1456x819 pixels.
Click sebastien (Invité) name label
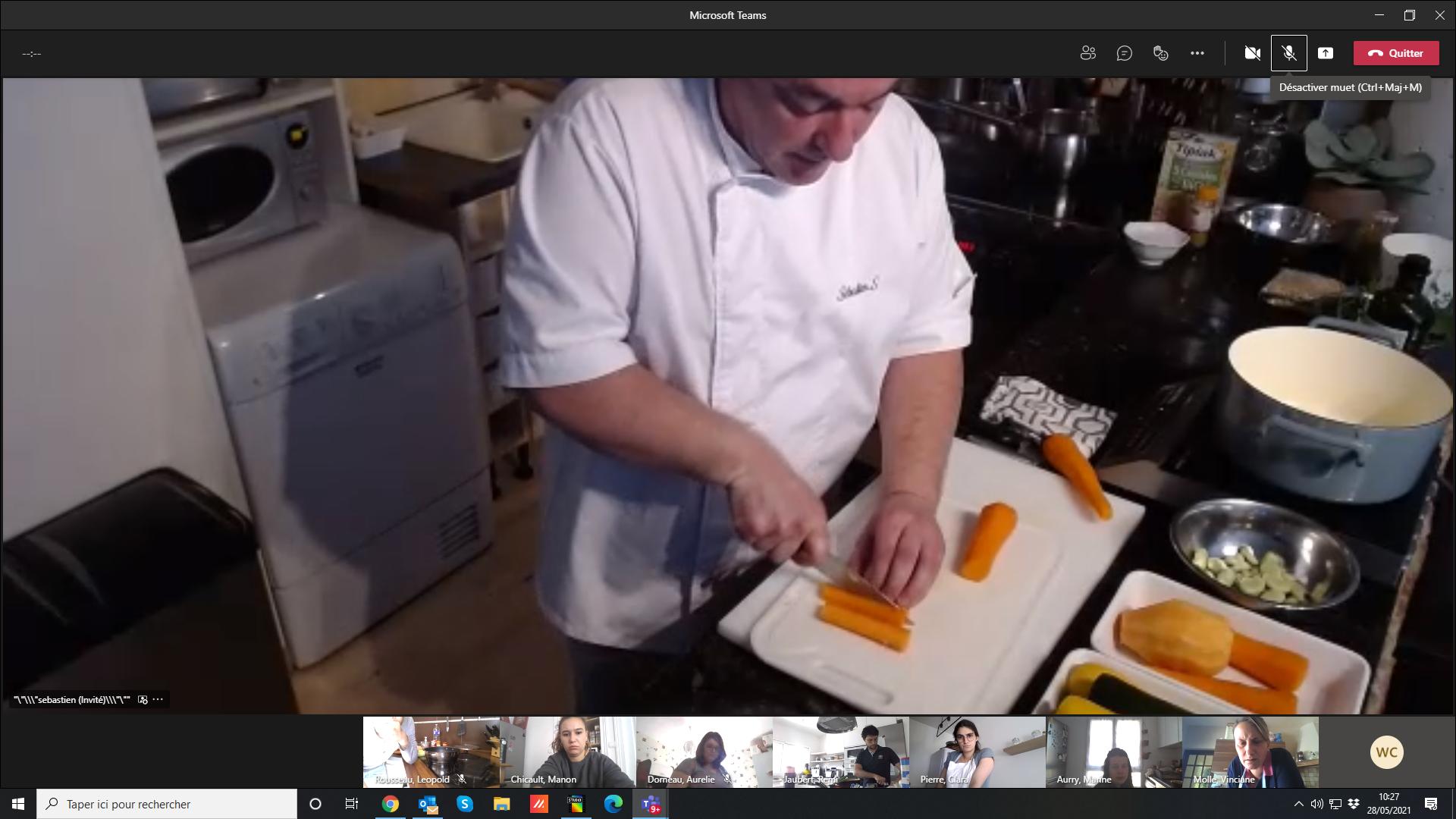tap(72, 700)
